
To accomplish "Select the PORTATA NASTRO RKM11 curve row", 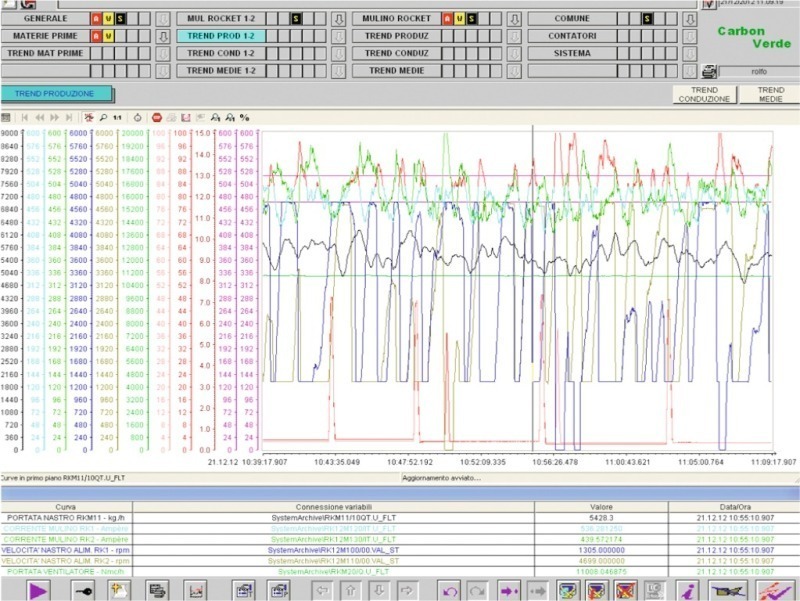I will click(x=65, y=518).
